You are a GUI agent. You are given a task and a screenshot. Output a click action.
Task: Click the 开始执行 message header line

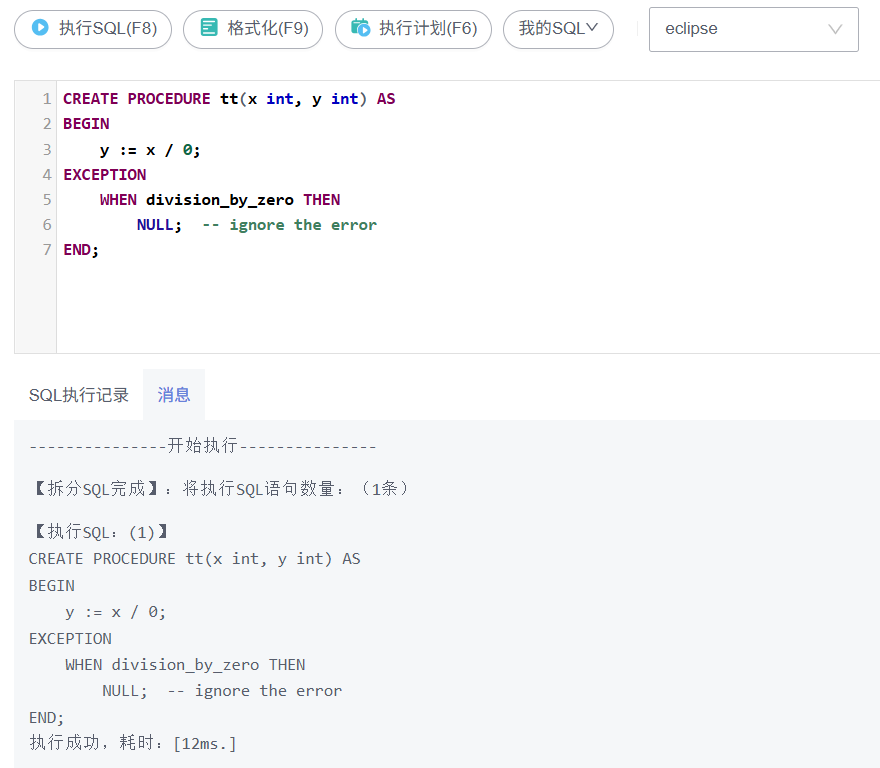[x=203, y=446]
